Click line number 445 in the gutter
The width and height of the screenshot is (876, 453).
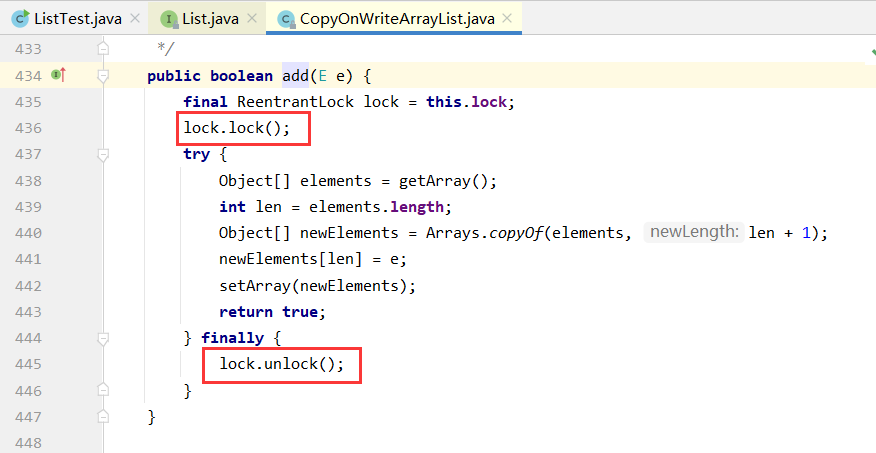pyautogui.click(x=28, y=364)
